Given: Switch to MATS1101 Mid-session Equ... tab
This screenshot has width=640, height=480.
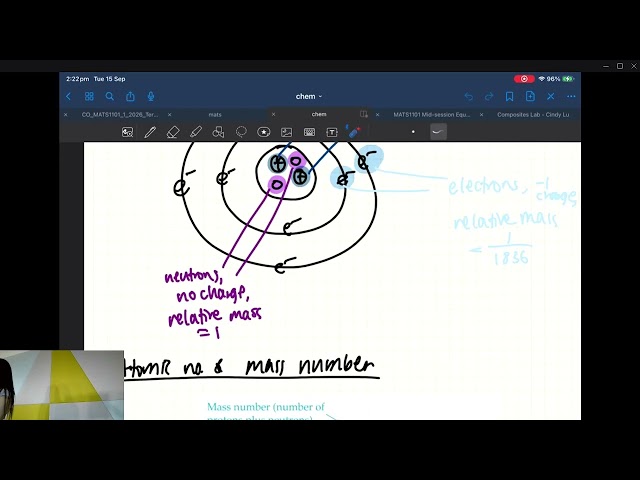Looking at the screenshot, I should [431, 115].
